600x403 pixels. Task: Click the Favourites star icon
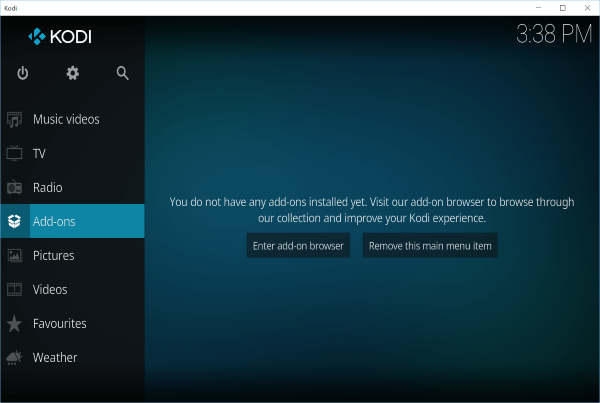(15, 324)
